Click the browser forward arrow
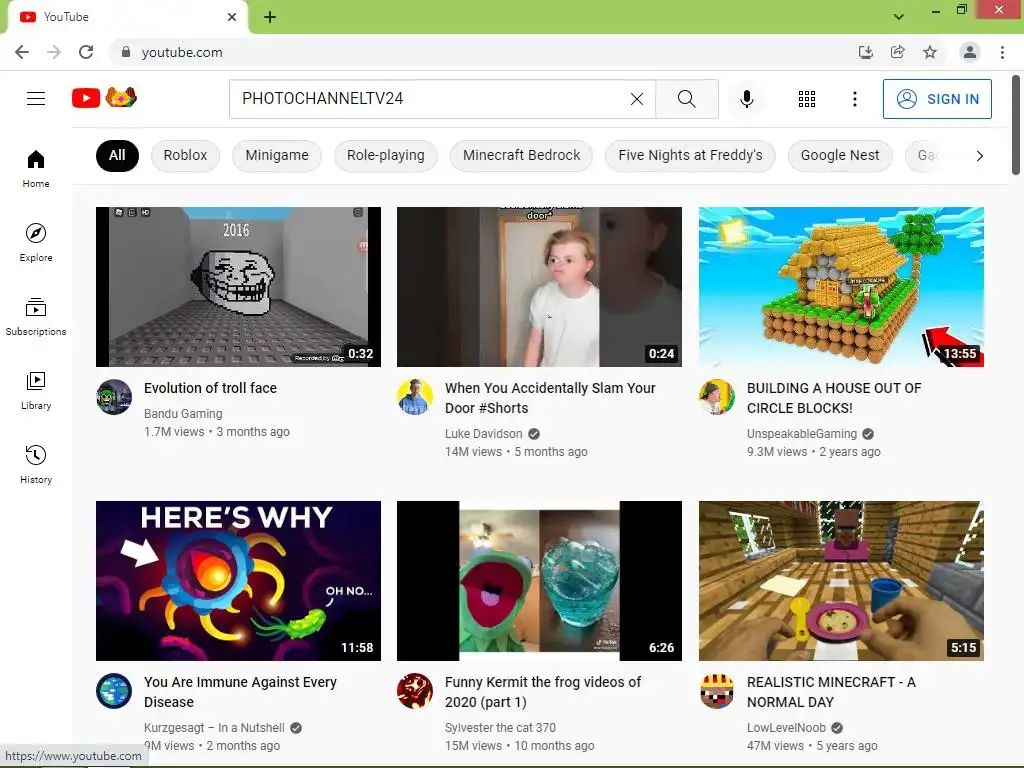Viewport: 1024px width, 768px height. (x=54, y=52)
